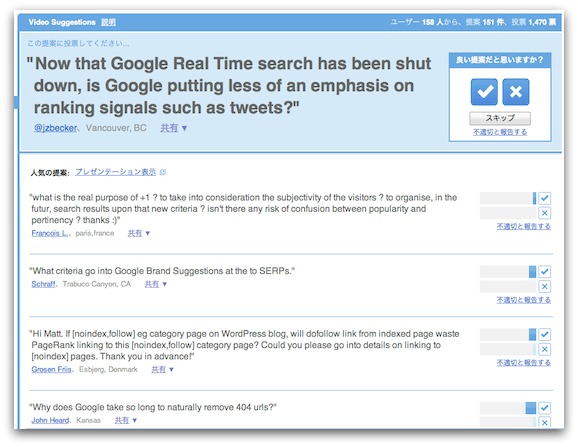Viewport: 578px width, 447px height.
Task: Vote yes with the large blue checkmark
Action: click(x=484, y=92)
